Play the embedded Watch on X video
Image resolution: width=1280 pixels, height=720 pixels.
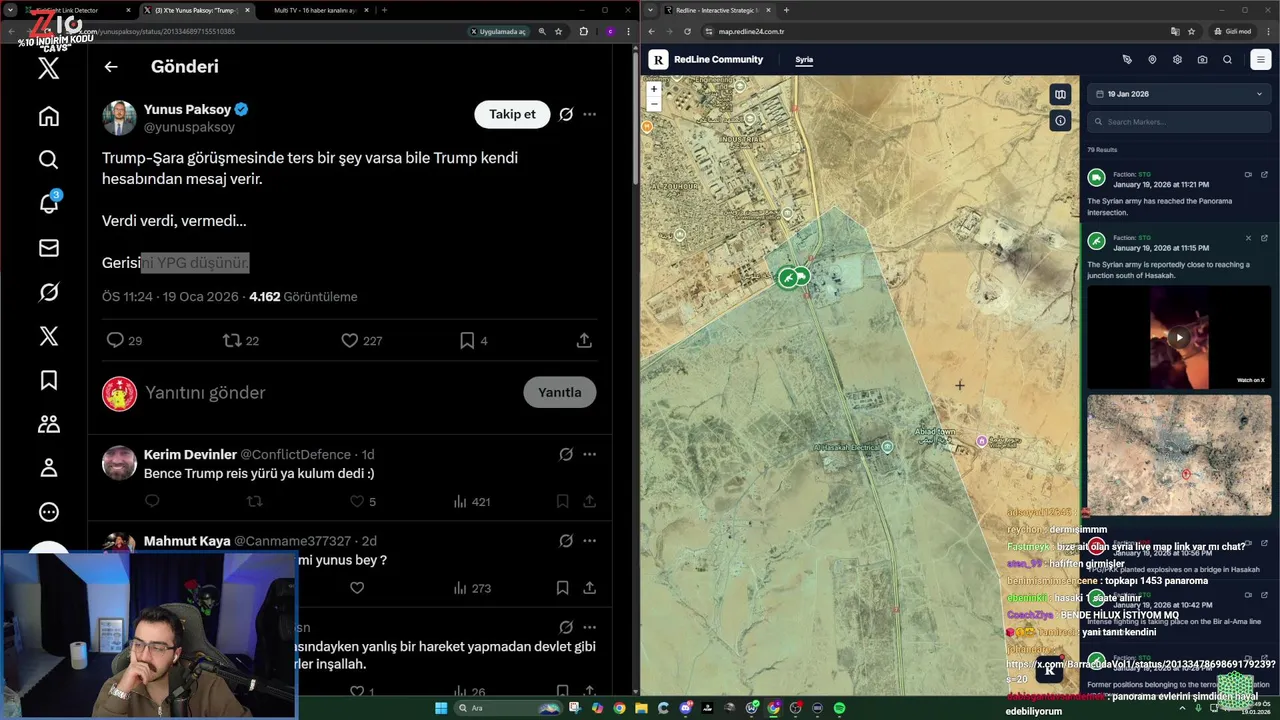tap(1179, 337)
